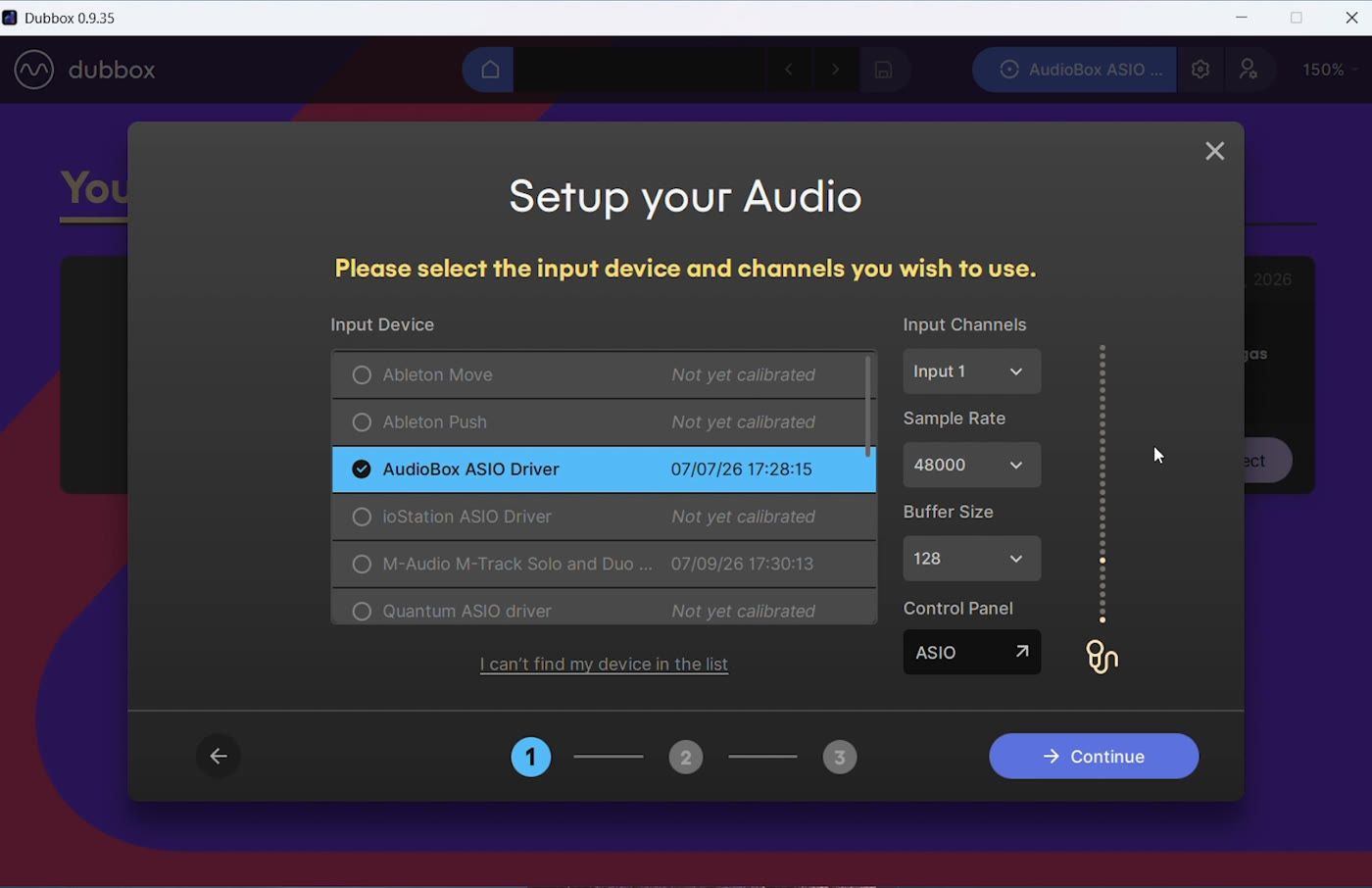This screenshot has height=888, width=1372.
Task: Open the ASIO control panel button
Action: [x=971, y=652]
